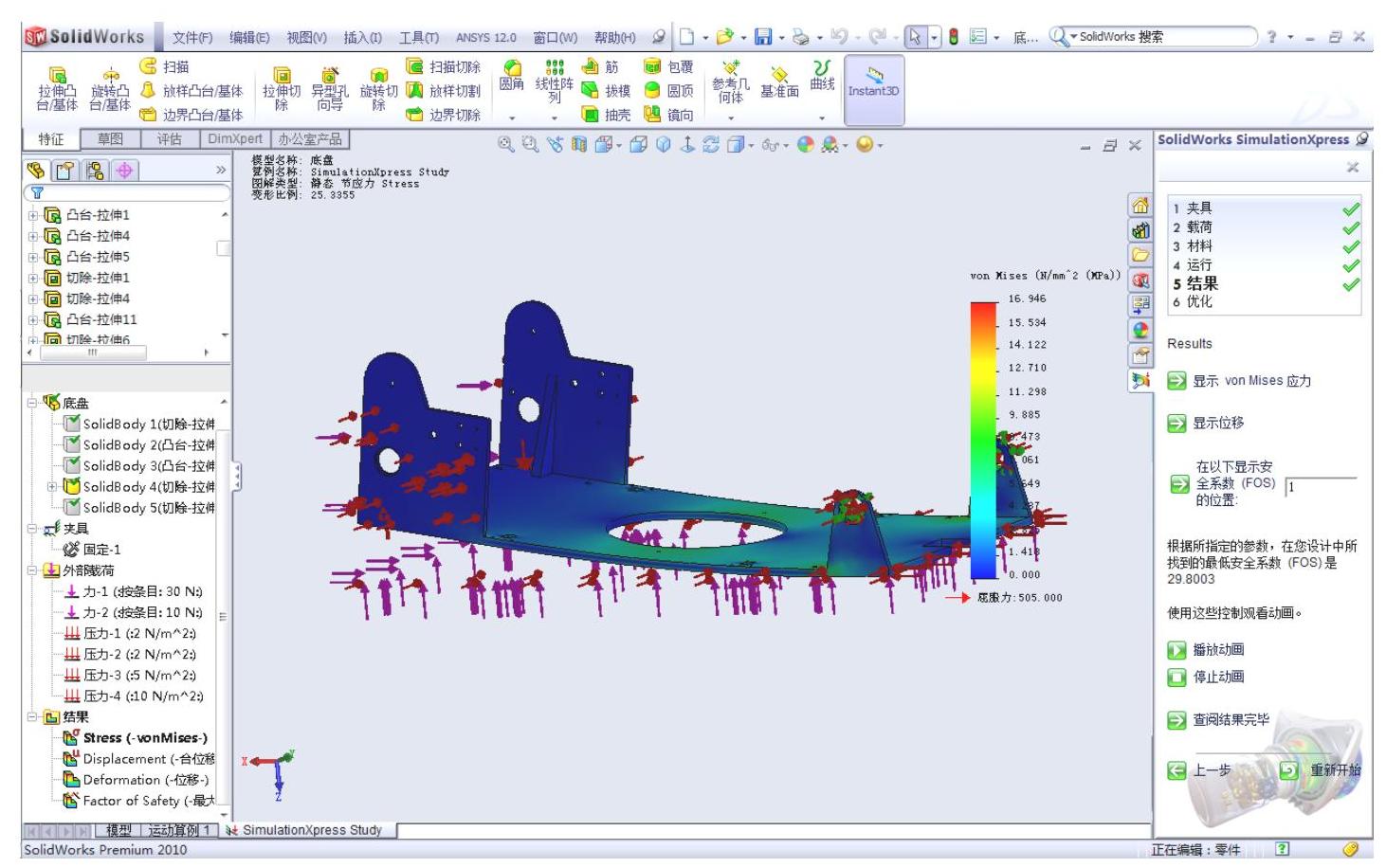
Task: Open the 参考几何体 dropdown arrow
Action: [731, 118]
